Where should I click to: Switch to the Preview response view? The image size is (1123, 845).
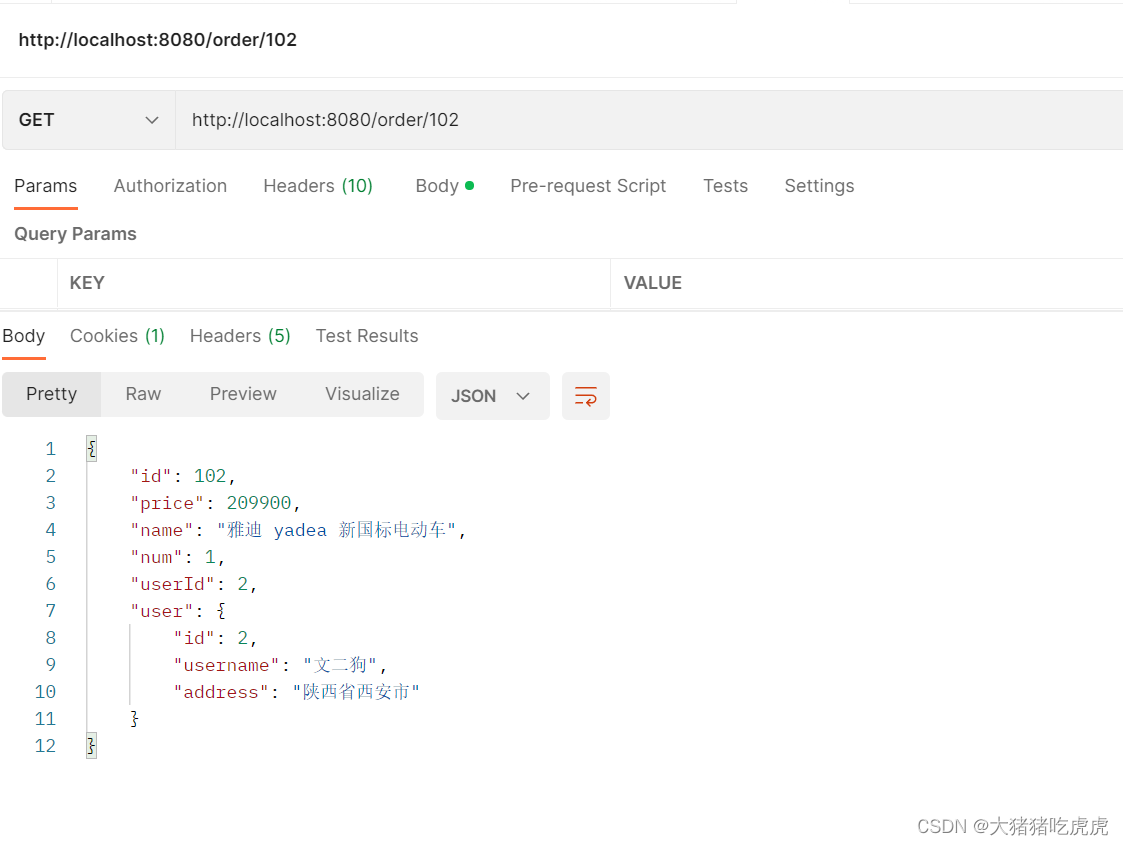[x=243, y=394]
